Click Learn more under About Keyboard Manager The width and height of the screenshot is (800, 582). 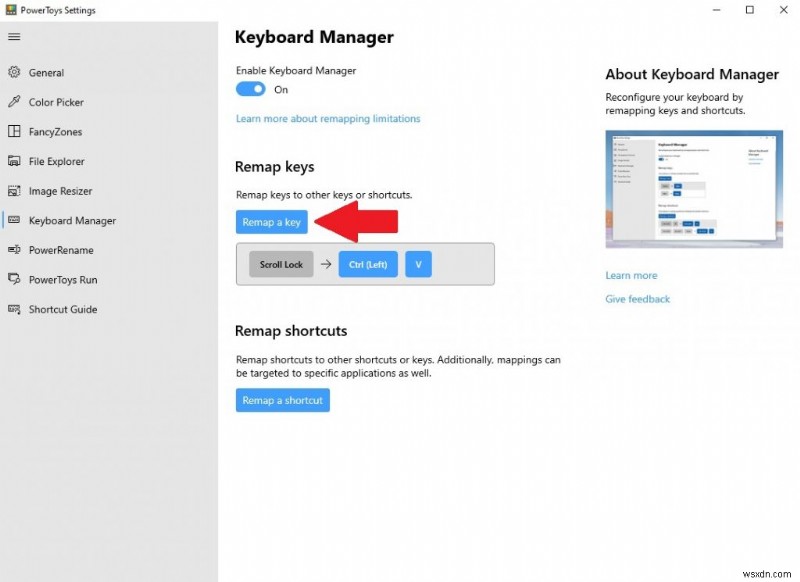click(x=631, y=275)
